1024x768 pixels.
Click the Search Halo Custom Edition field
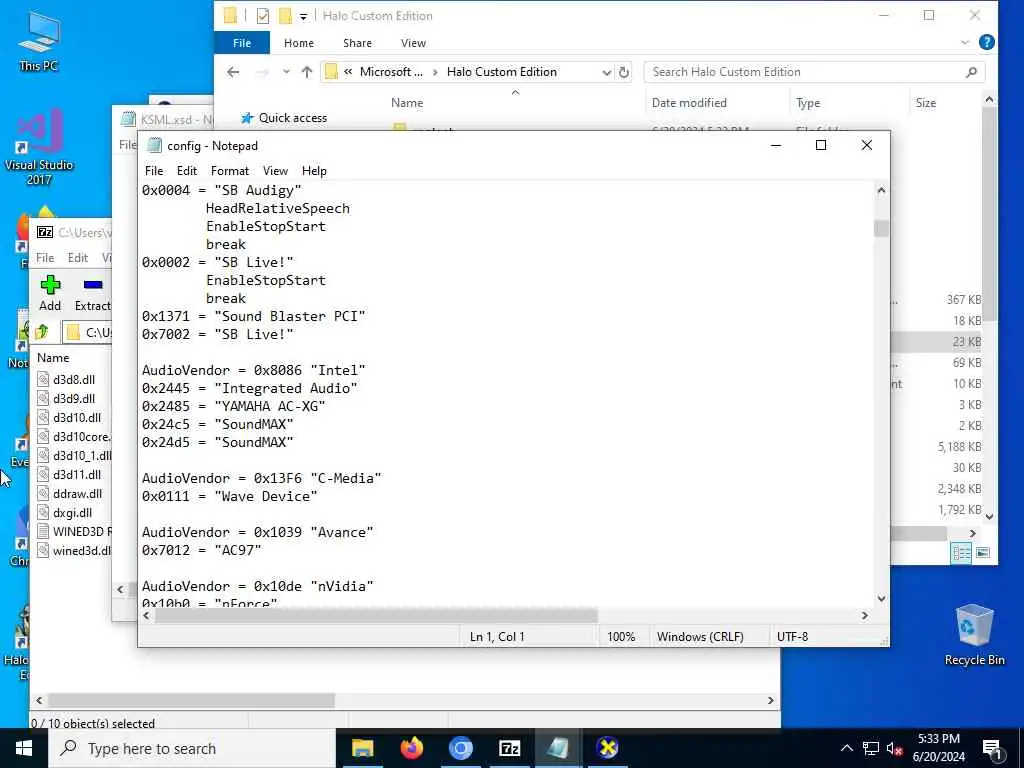pyautogui.click(x=814, y=72)
